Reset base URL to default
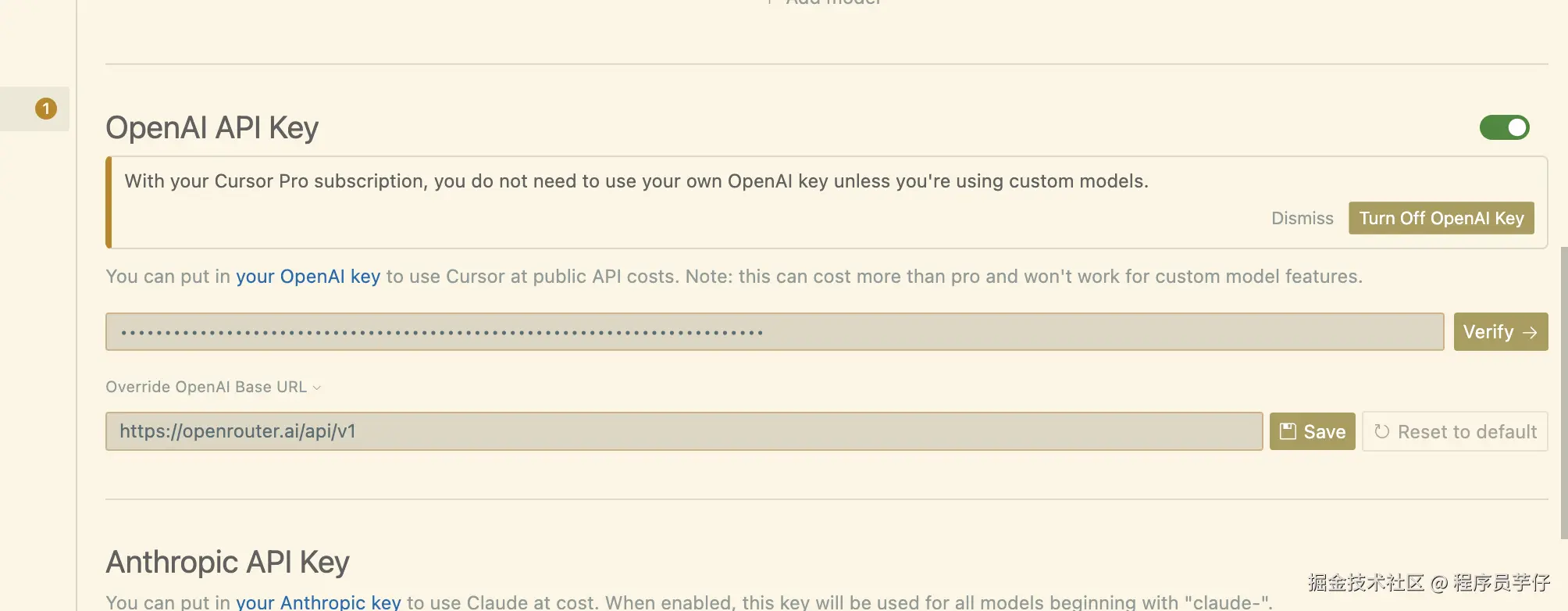The width and height of the screenshot is (1568, 611). [1455, 431]
